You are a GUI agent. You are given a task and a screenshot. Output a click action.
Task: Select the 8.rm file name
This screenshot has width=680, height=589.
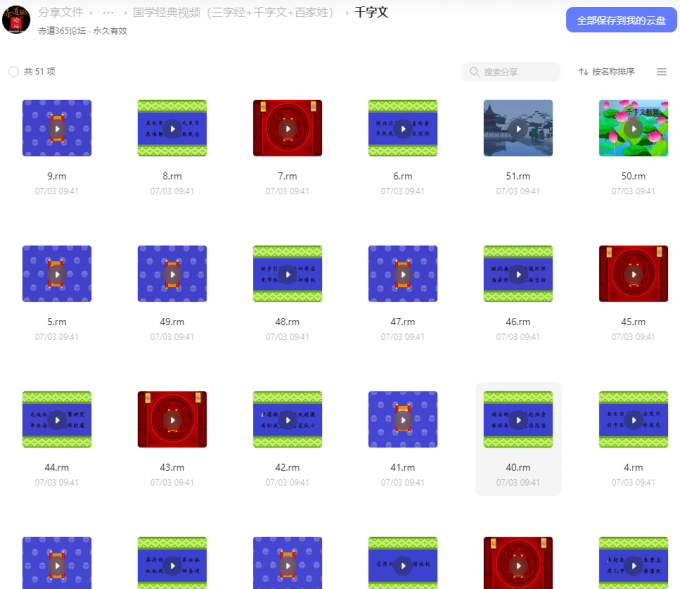[x=172, y=176]
